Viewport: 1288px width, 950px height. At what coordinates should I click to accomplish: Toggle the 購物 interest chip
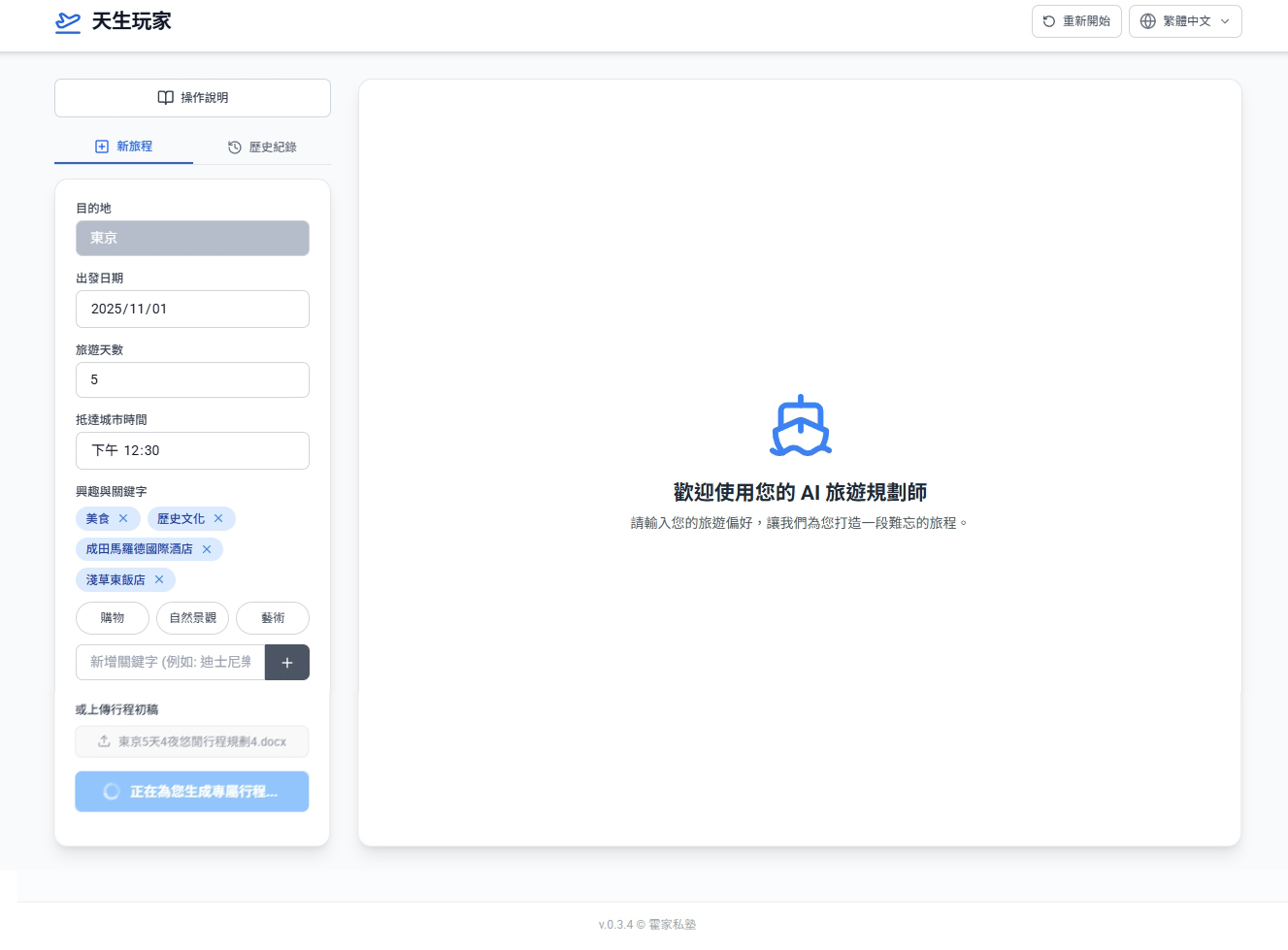[113, 618]
